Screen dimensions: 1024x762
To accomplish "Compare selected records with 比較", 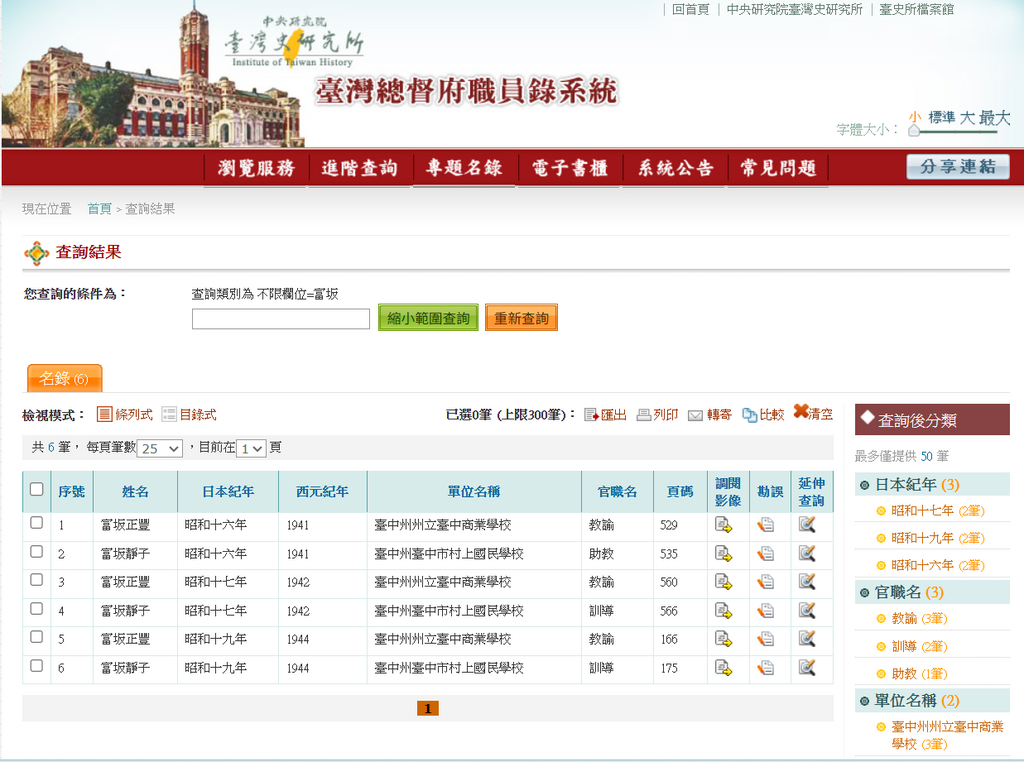I will pyautogui.click(x=763, y=415).
